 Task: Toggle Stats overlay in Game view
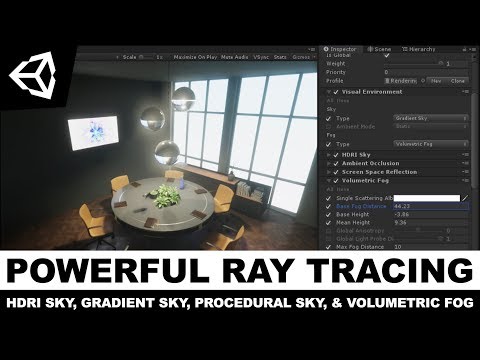[x=280, y=57]
